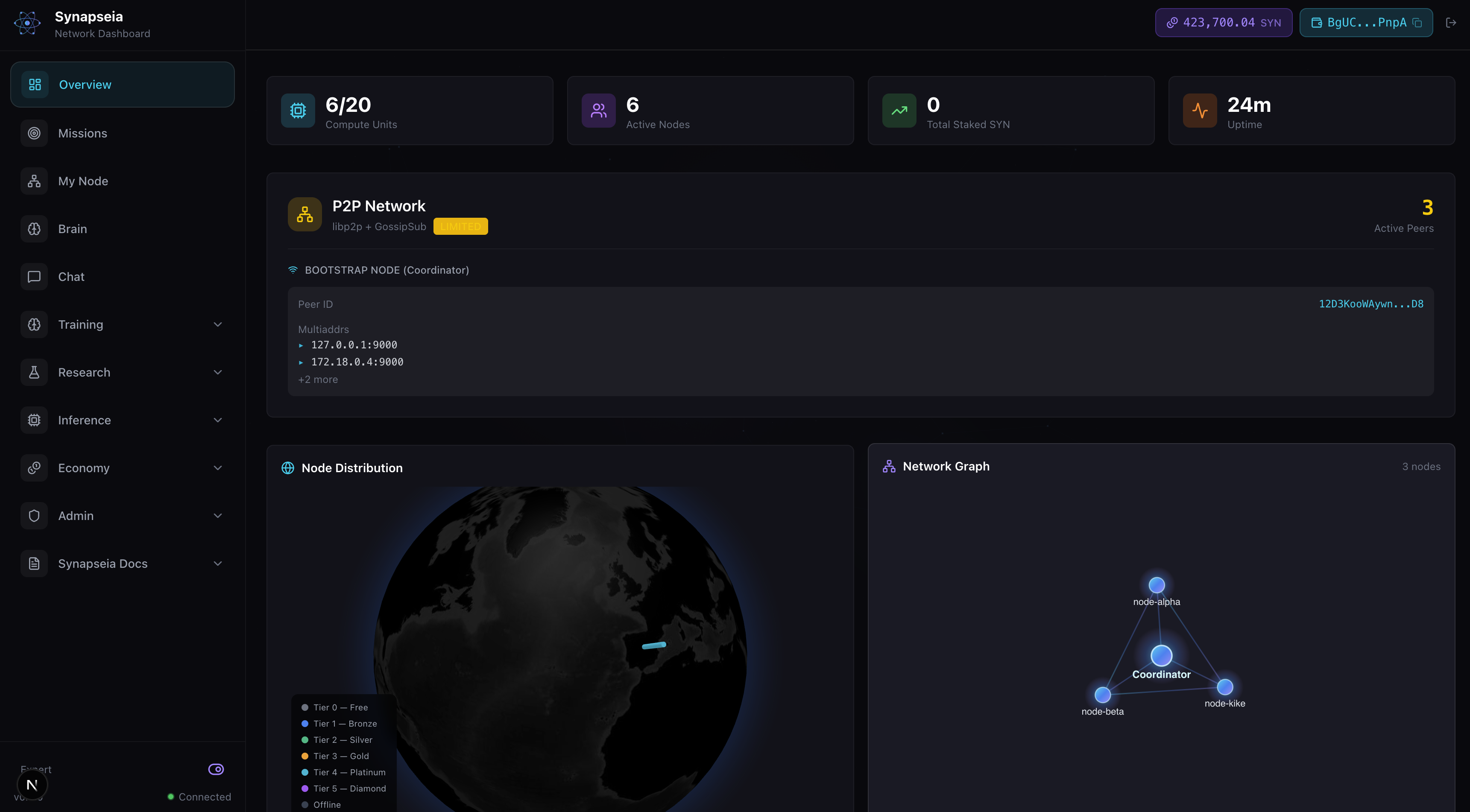The height and width of the screenshot is (812, 1470).
Task: Expand the Research submenu chevron
Action: click(217, 372)
